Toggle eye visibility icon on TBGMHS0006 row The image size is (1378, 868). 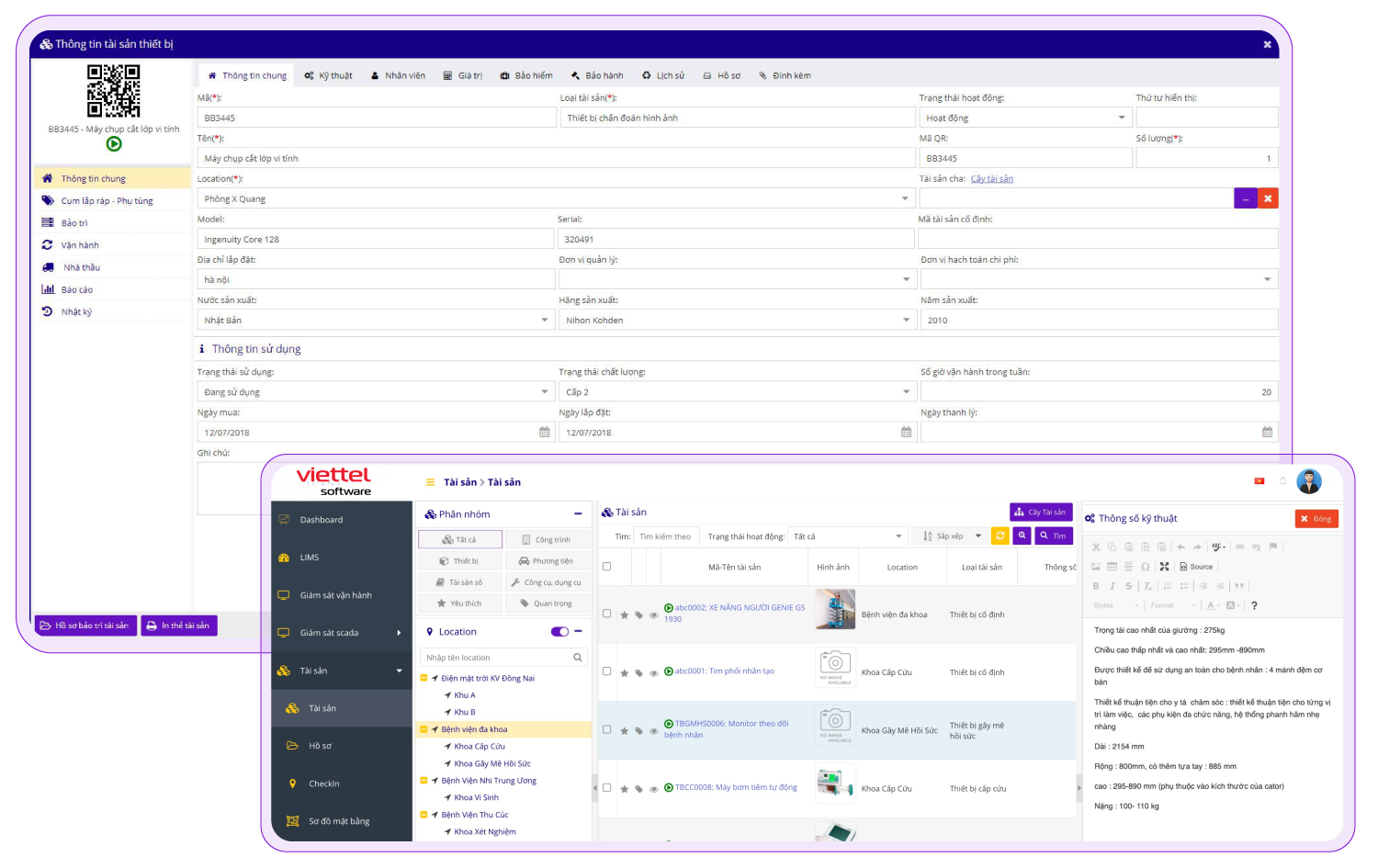pos(654,731)
